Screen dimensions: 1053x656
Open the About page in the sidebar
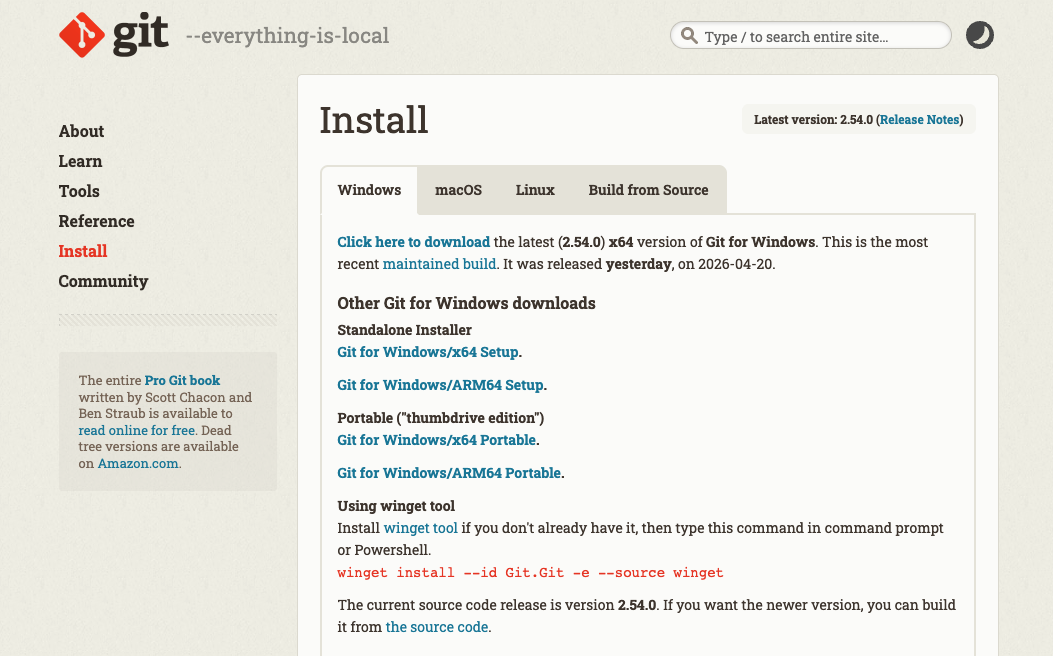(81, 131)
